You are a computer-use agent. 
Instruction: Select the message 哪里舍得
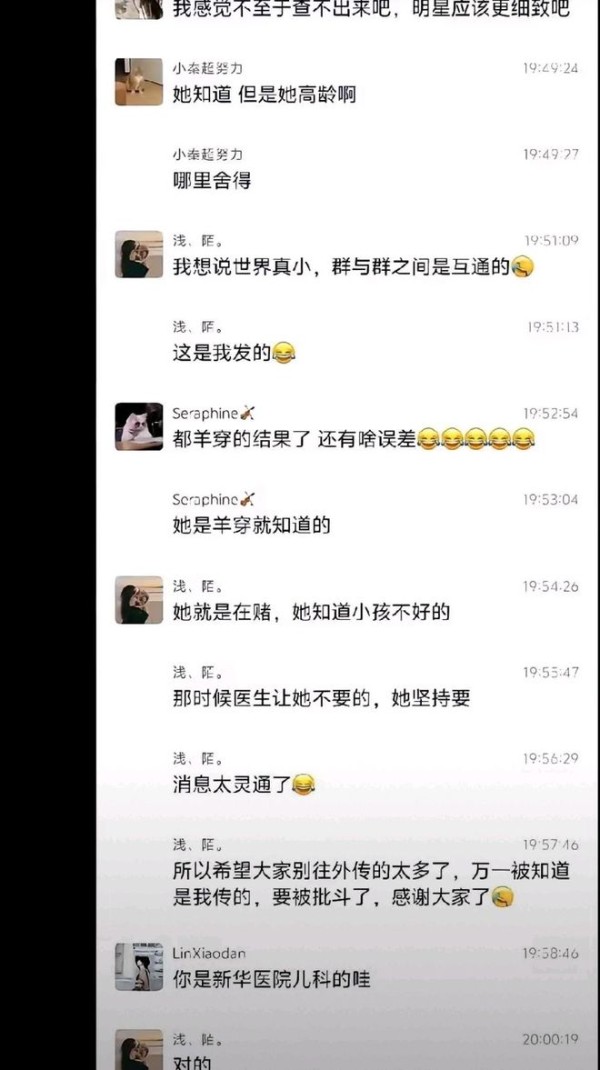click(212, 181)
